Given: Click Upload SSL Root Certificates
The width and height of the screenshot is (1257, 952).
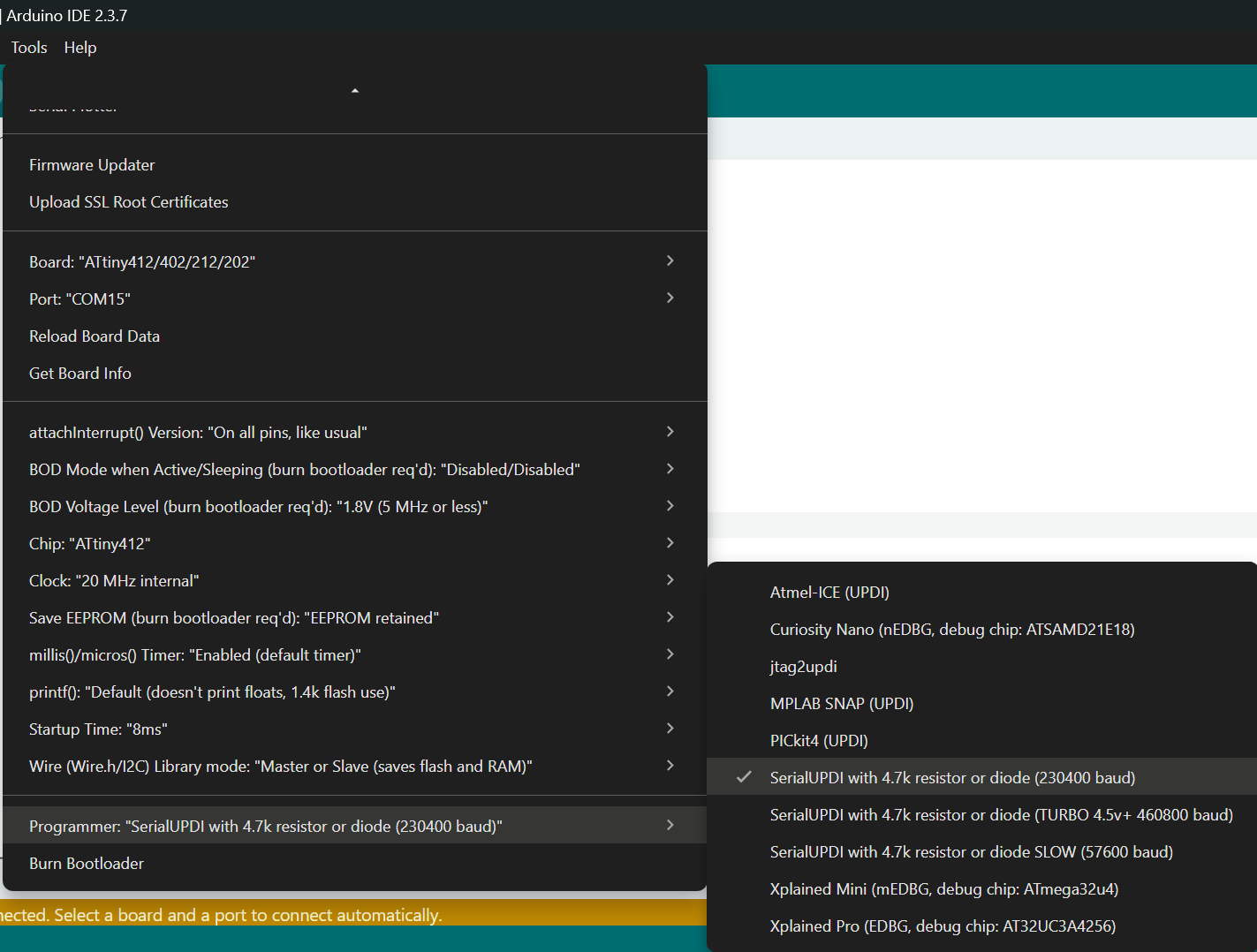Looking at the screenshot, I should click(129, 202).
